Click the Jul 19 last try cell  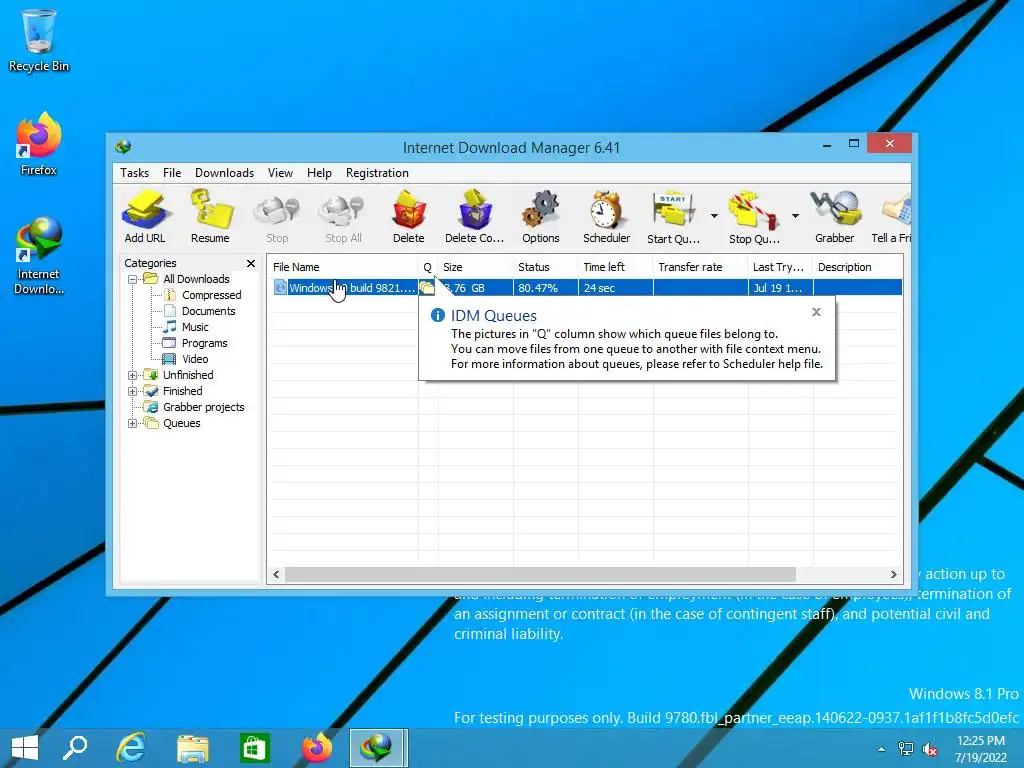tap(780, 288)
